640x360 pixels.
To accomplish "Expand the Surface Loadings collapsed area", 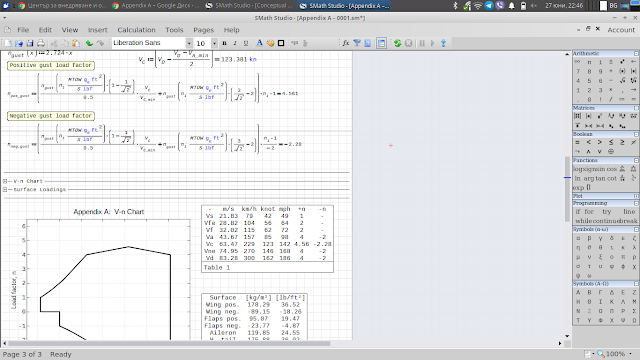I will click(x=5, y=189).
